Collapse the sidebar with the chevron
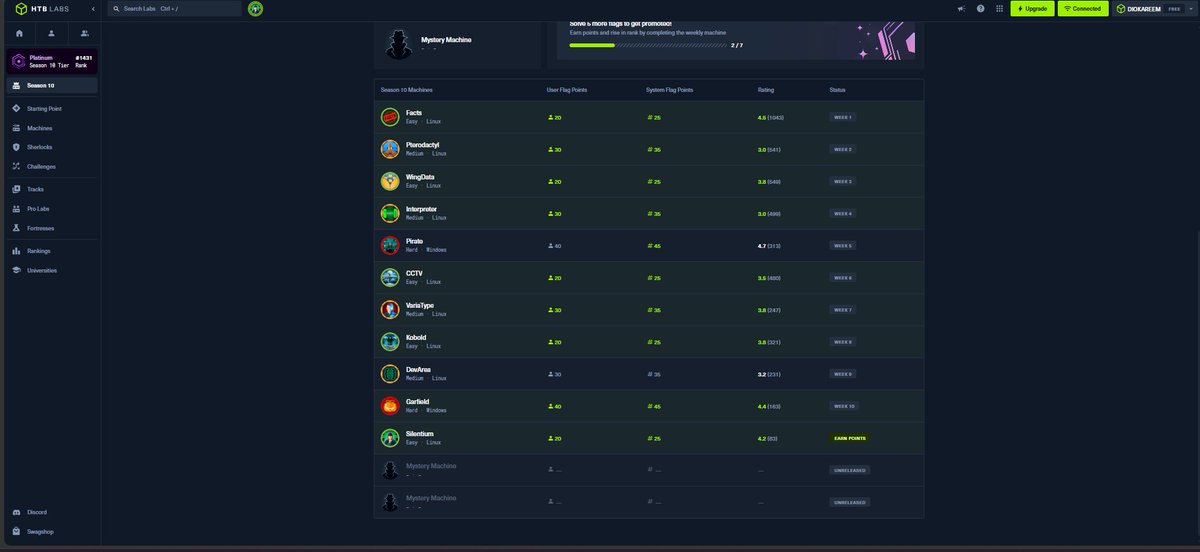 [x=93, y=8]
